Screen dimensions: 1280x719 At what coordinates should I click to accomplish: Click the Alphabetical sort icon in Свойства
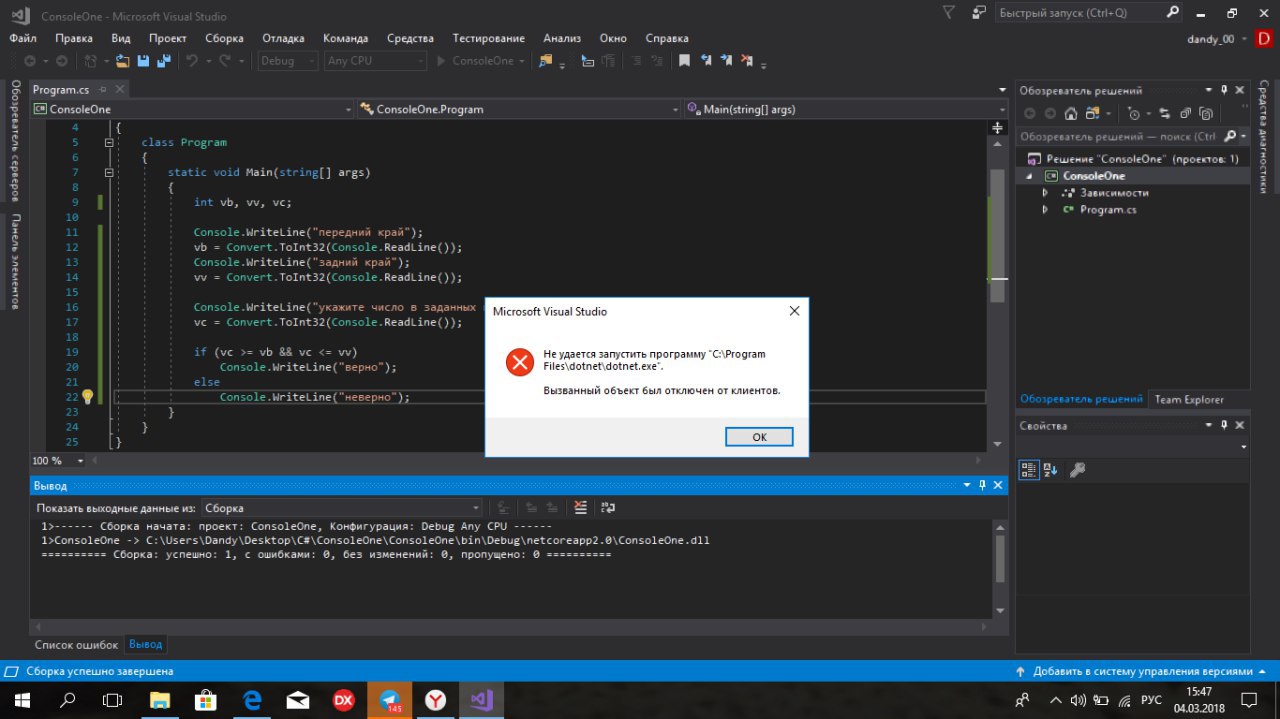1051,469
